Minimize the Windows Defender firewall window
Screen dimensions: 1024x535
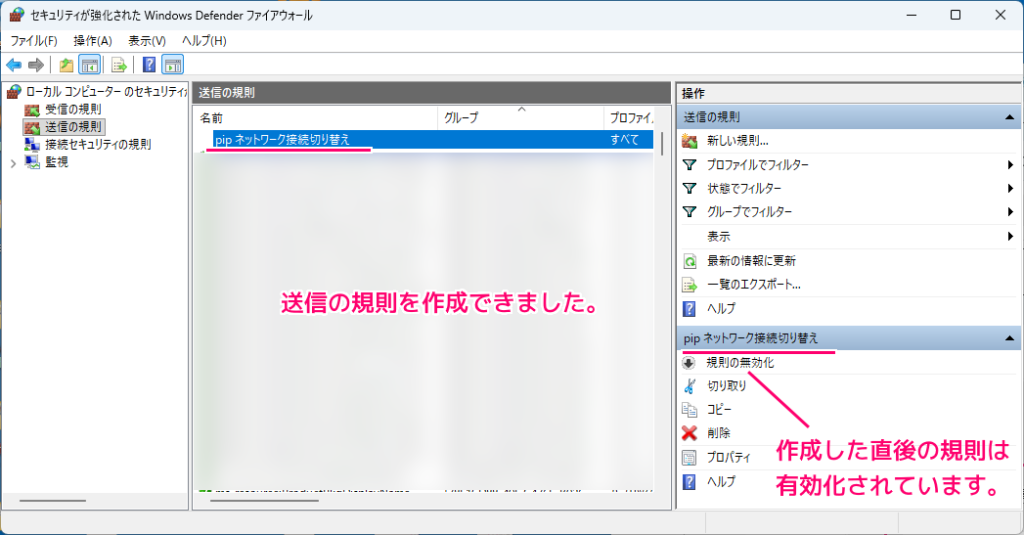point(912,14)
